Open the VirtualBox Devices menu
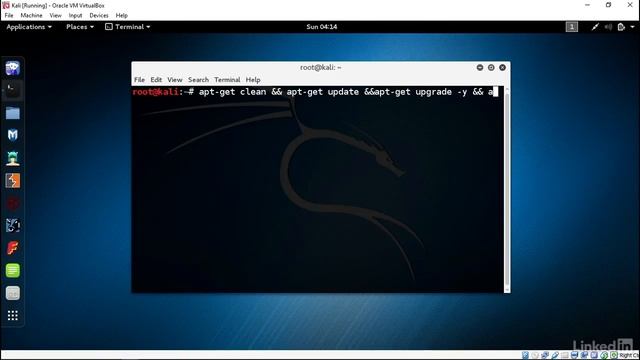The image size is (640, 360). (x=99, y=16)
